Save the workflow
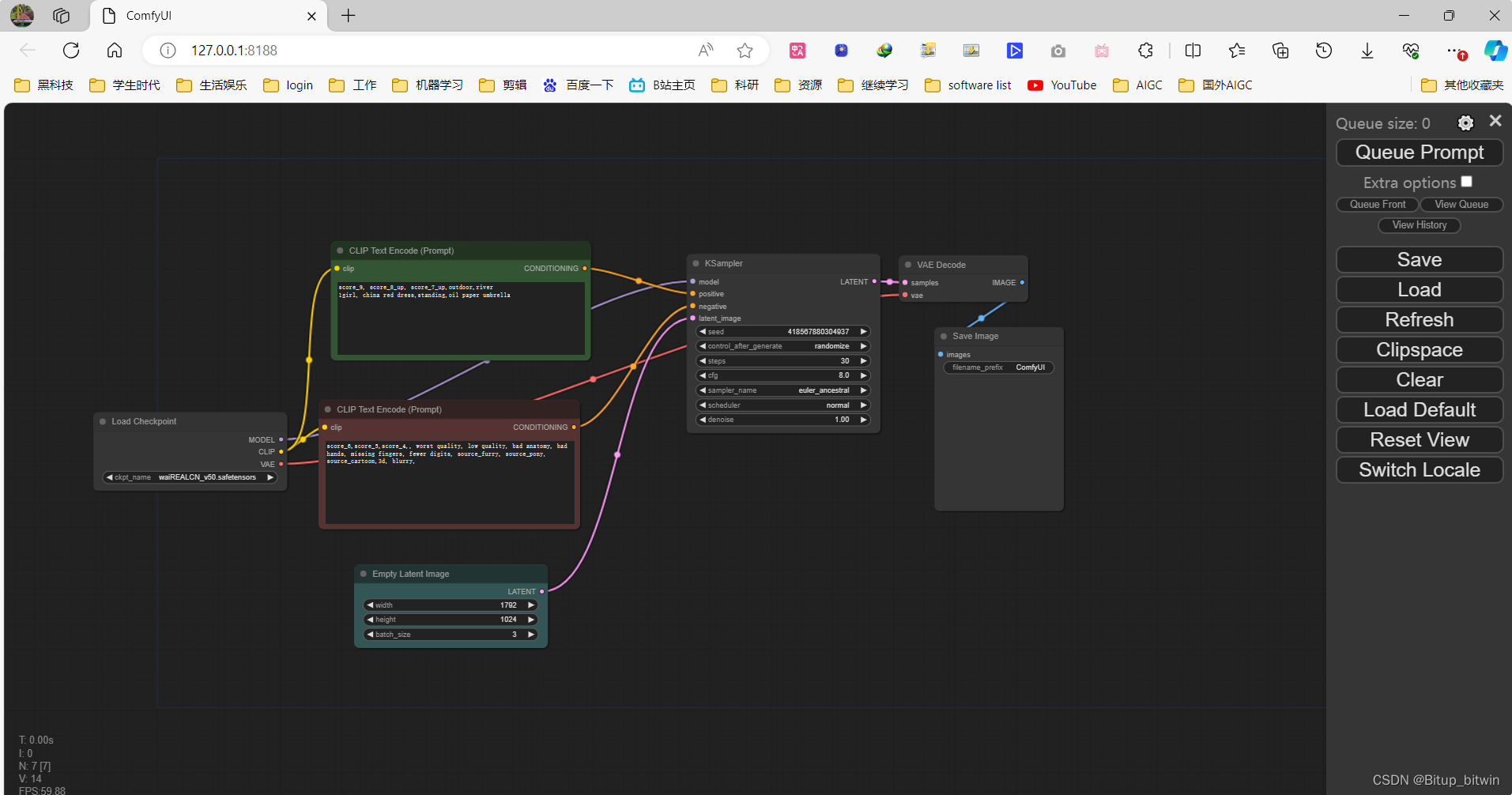Image resolution: width=1512 pixels, height=795 pixels. coord(1420,260)
